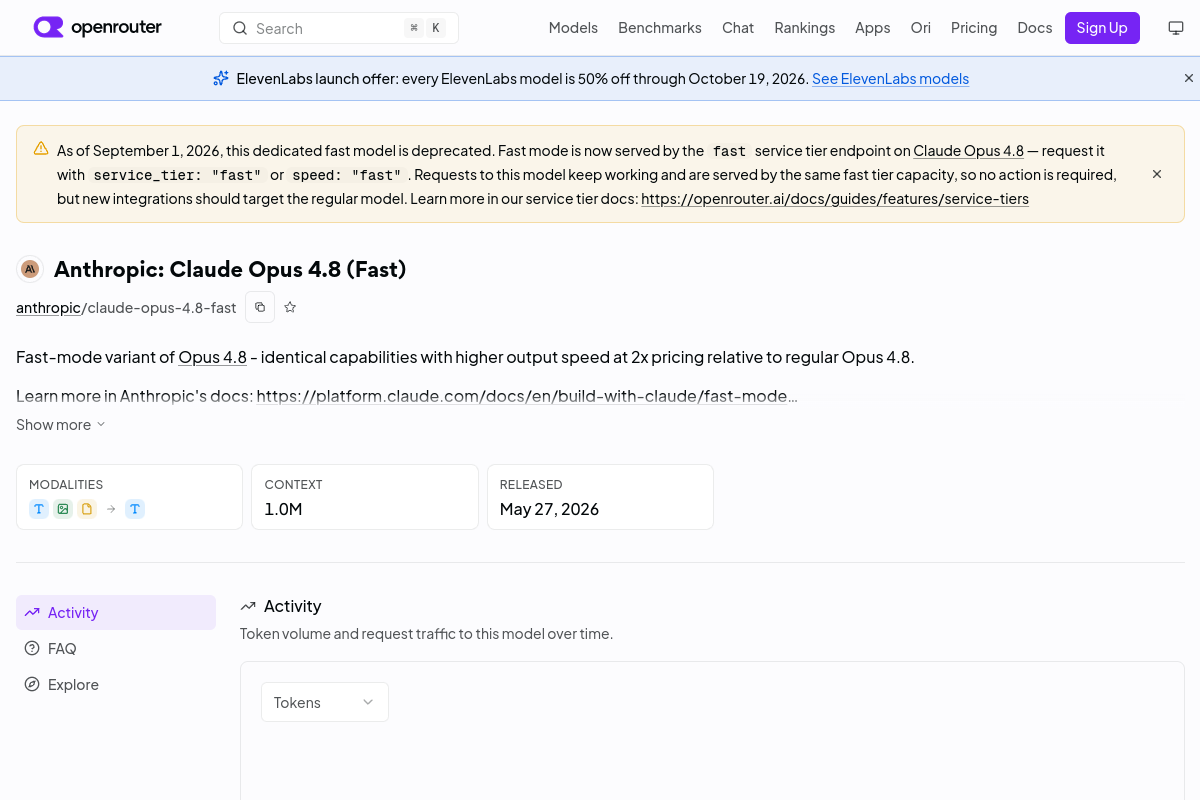Click the text input modality icon
The height and width of the screenshot is (800, 1200).
pyautogui.click(x=39, y=509)
